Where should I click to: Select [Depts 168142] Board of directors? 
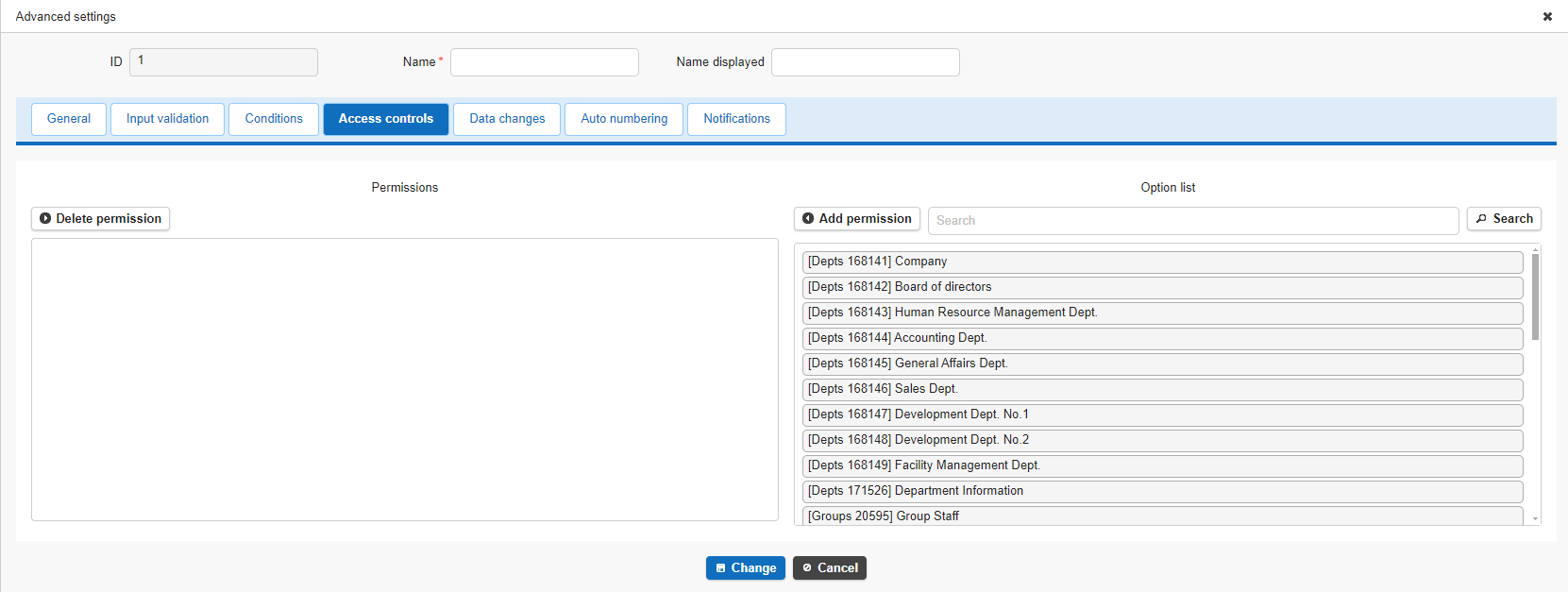coord(1162,287)
